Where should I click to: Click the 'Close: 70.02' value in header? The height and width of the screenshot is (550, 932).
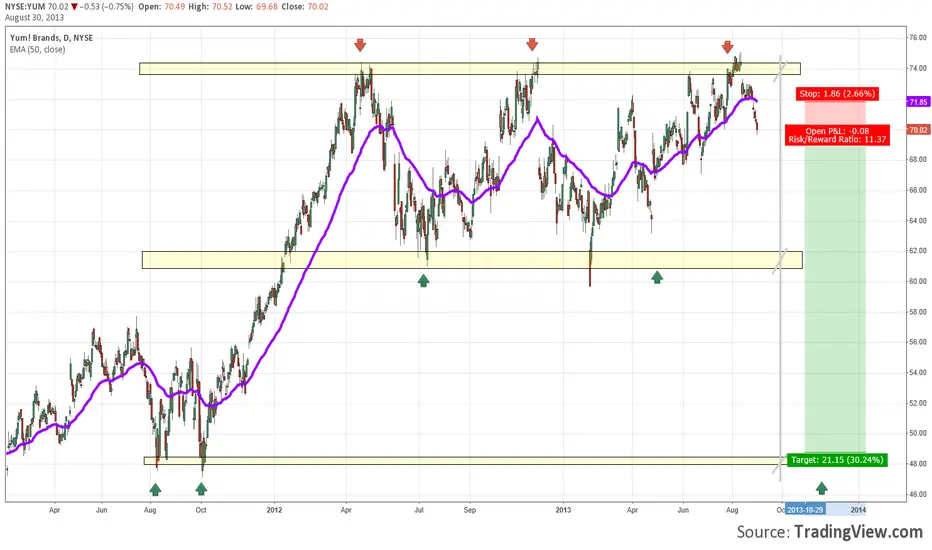pyautogui.click(x=304, y=7)
